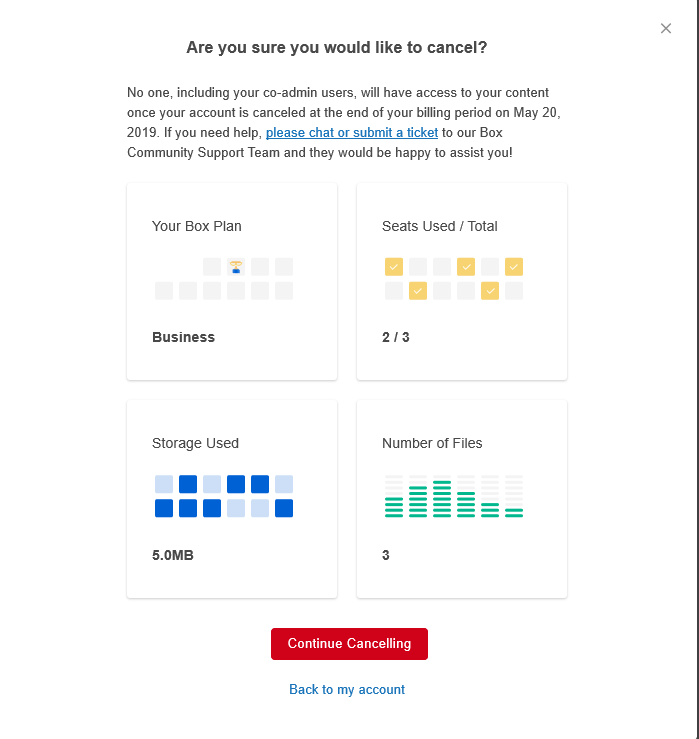This screenshot has width=699, height=739.
Task: Open the chat or submit a ticket link
Action: (352, 133)
